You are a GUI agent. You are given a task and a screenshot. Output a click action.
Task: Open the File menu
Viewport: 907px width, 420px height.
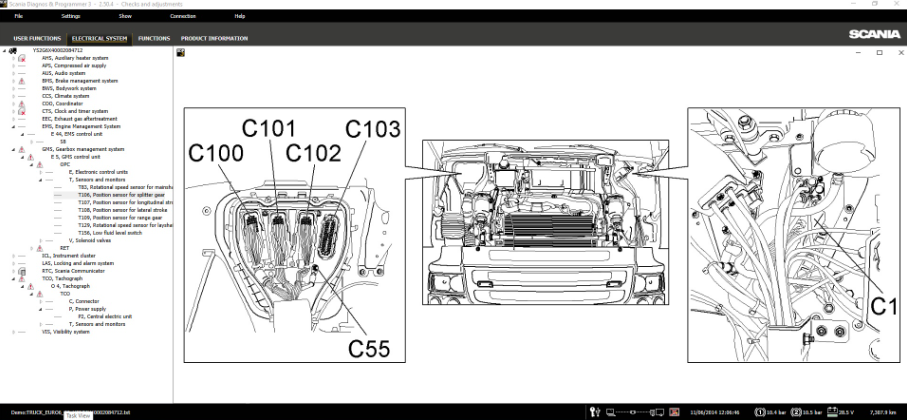pos(19,16)
